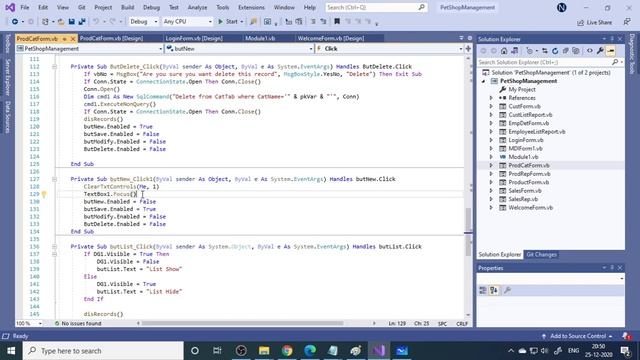Viewport: 640px width, 360px height.
Task: Click the Undo toolbar icon
Action: tap(95, 22)
